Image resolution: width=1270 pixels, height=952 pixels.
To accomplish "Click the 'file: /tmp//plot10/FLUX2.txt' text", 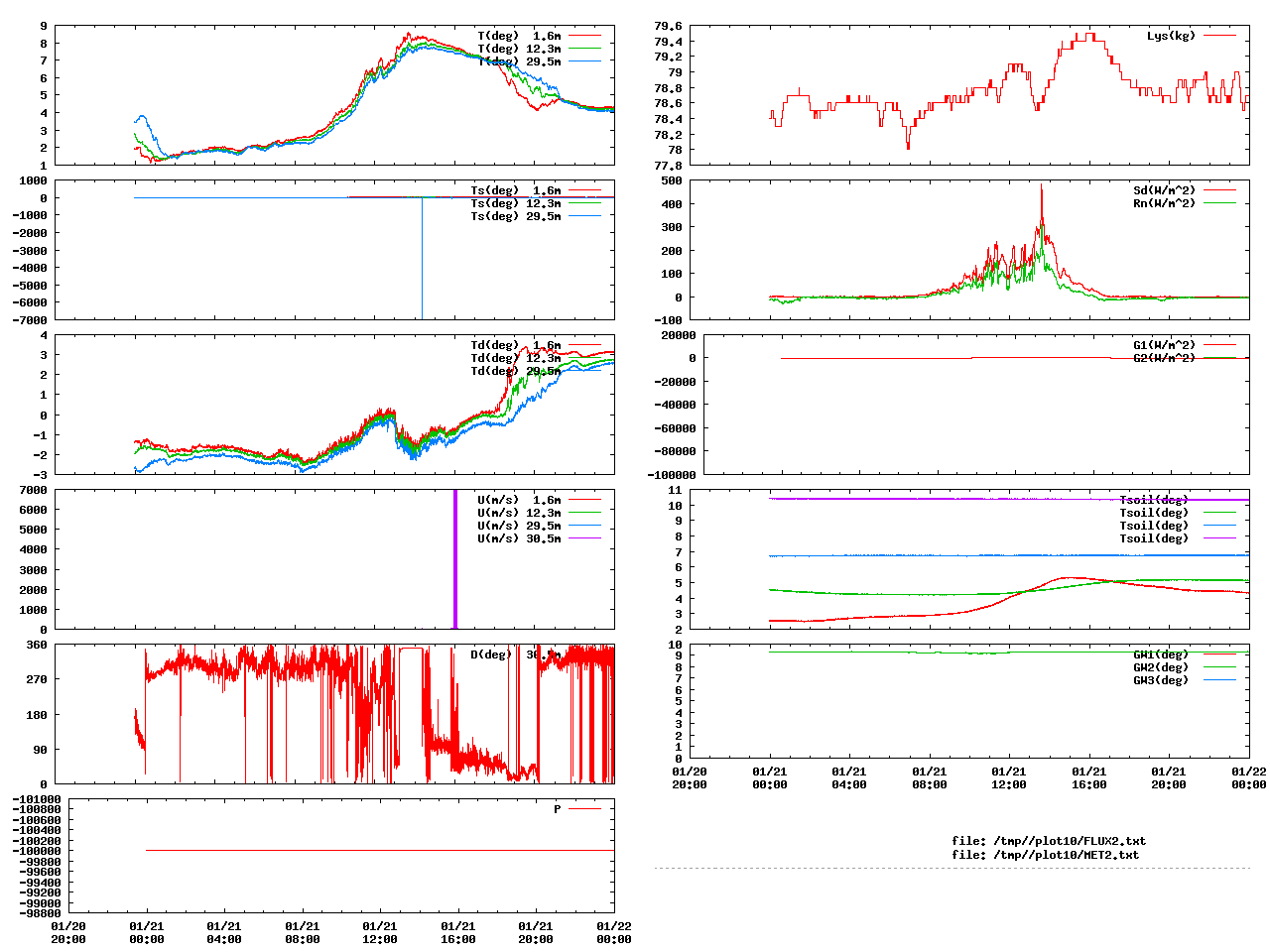I will [x=1049, y=841].
